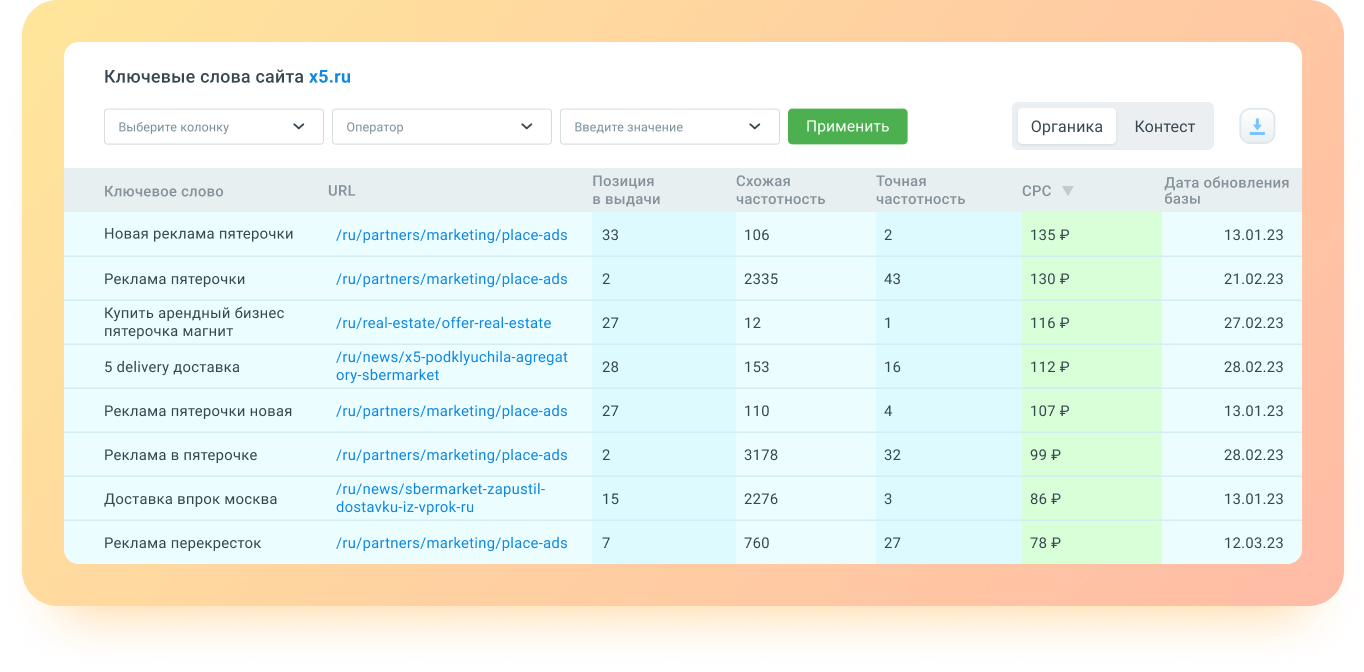This screenshot has height=672, width=1364.
Task: Open the sbermarket-zapustil-dostavku-iz-vprok-ru link
Action: coord(441,498)
